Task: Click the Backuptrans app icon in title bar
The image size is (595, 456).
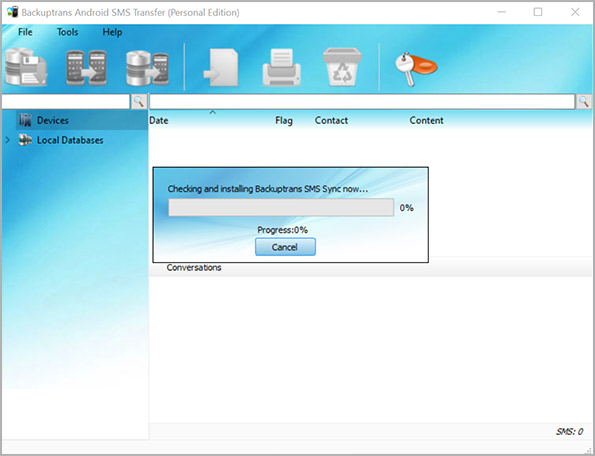Action: pyautogui.click(x=13, y=12)
